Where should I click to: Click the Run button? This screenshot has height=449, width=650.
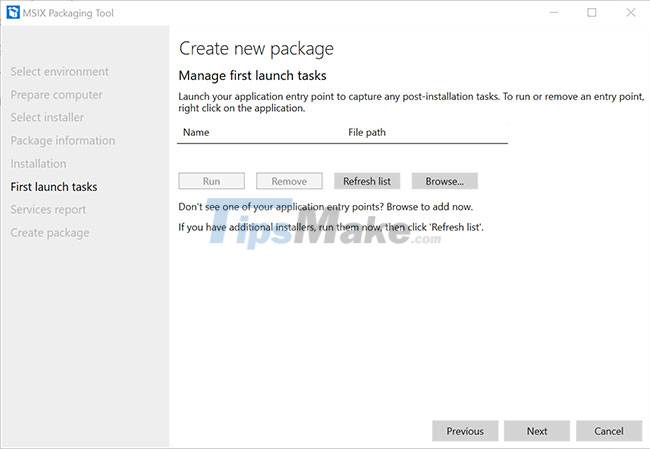pyautogui.click(x=211, y=181)
